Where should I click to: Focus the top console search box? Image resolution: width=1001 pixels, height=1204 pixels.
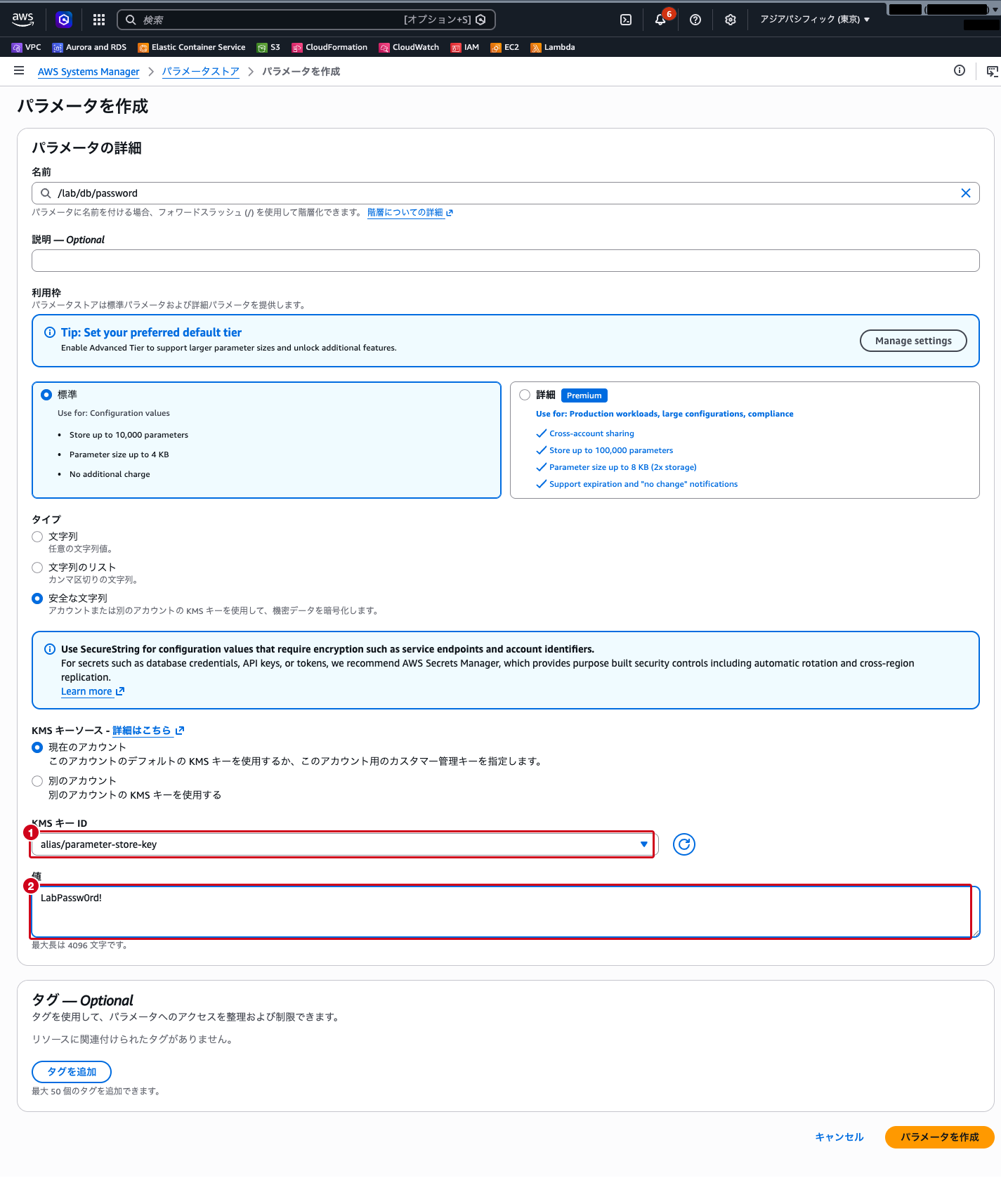(x=306, y=20)
